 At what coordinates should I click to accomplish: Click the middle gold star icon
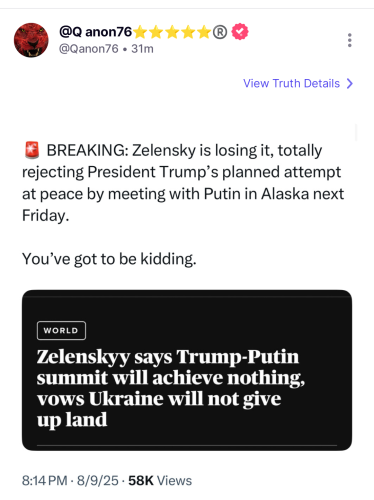click(173, 32)
